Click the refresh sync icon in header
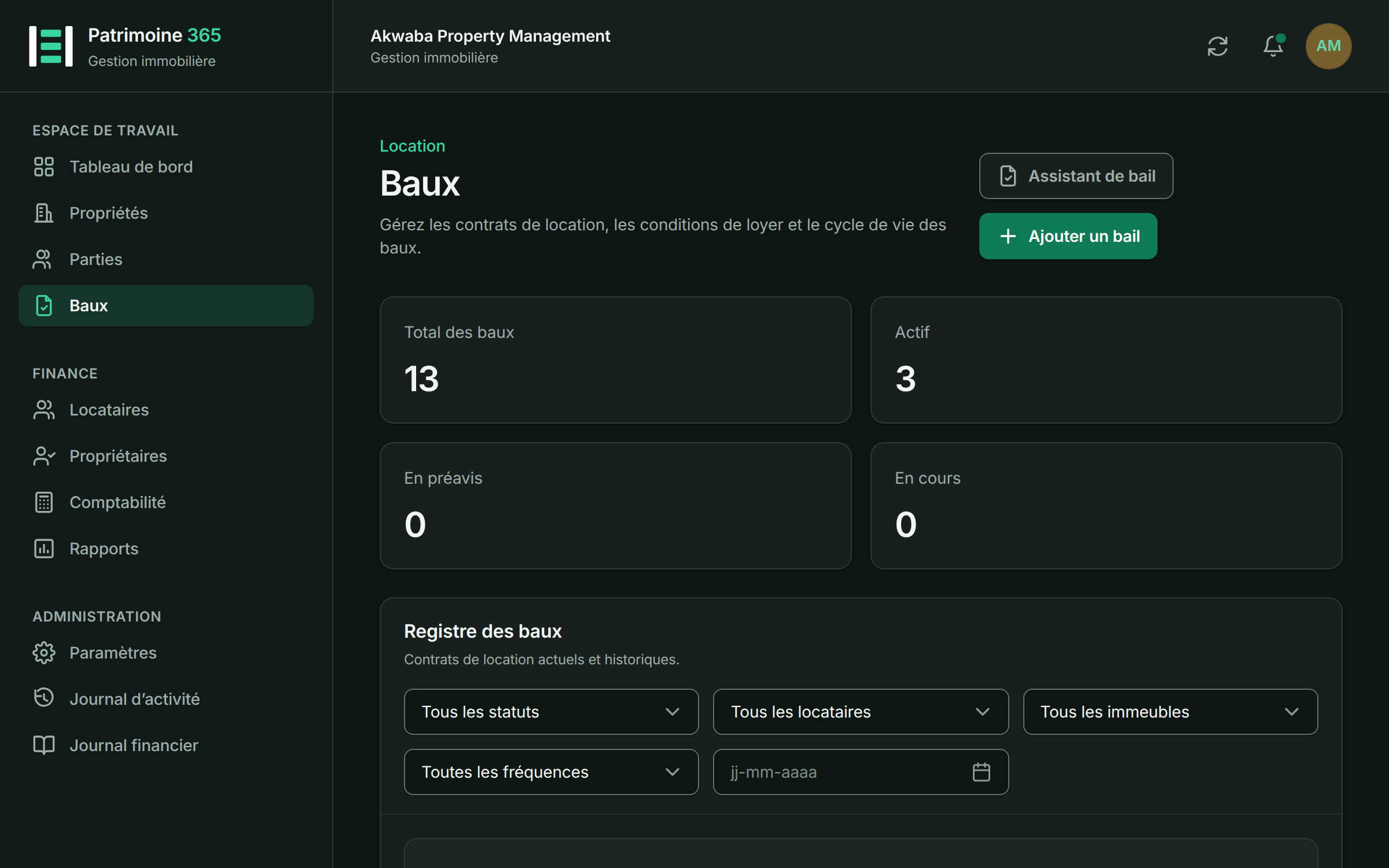This screenshot has height=868, width=1389. (1217, 46)
